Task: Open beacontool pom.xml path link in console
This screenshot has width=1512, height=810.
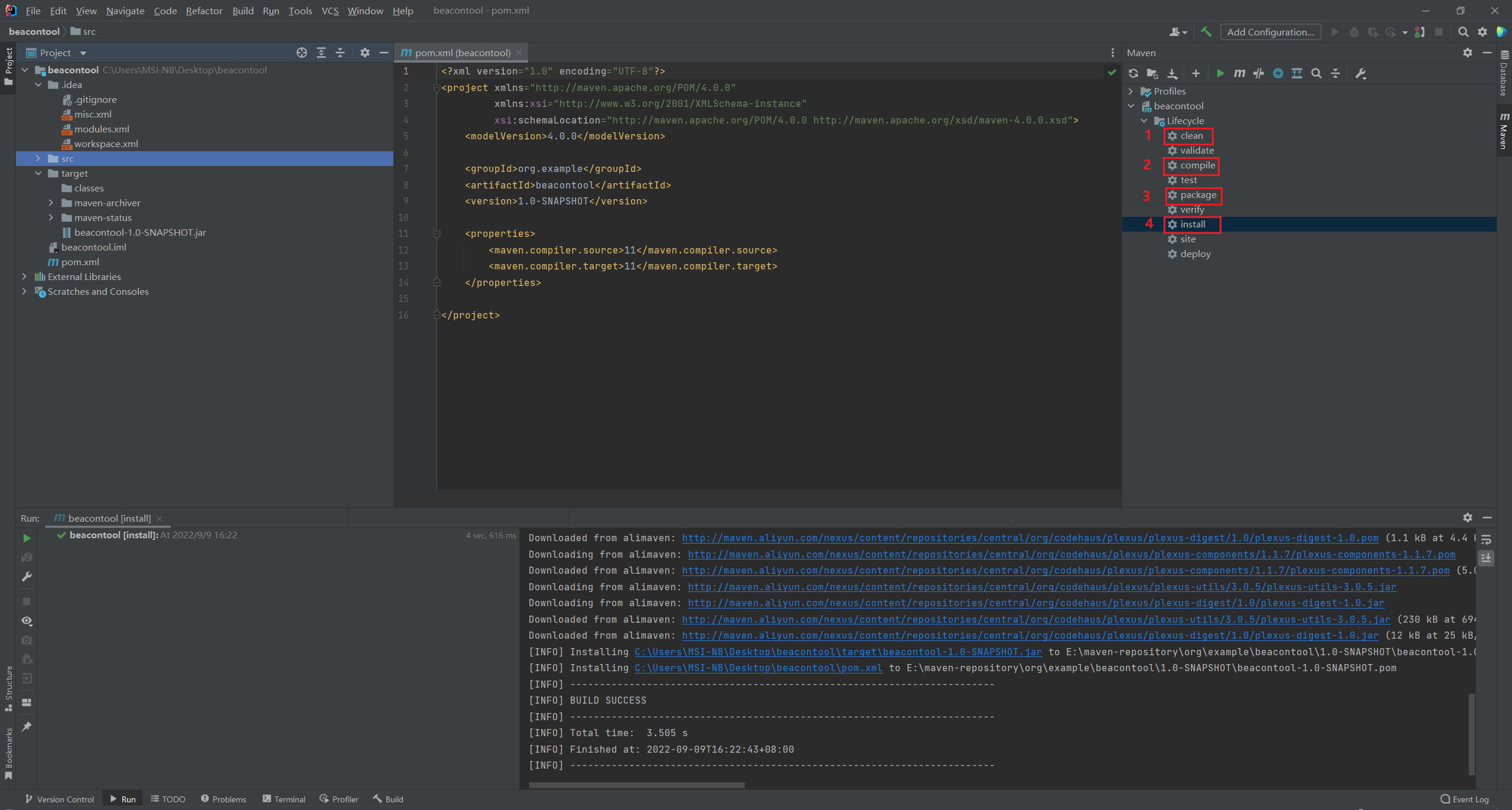Action: point(758,668)
